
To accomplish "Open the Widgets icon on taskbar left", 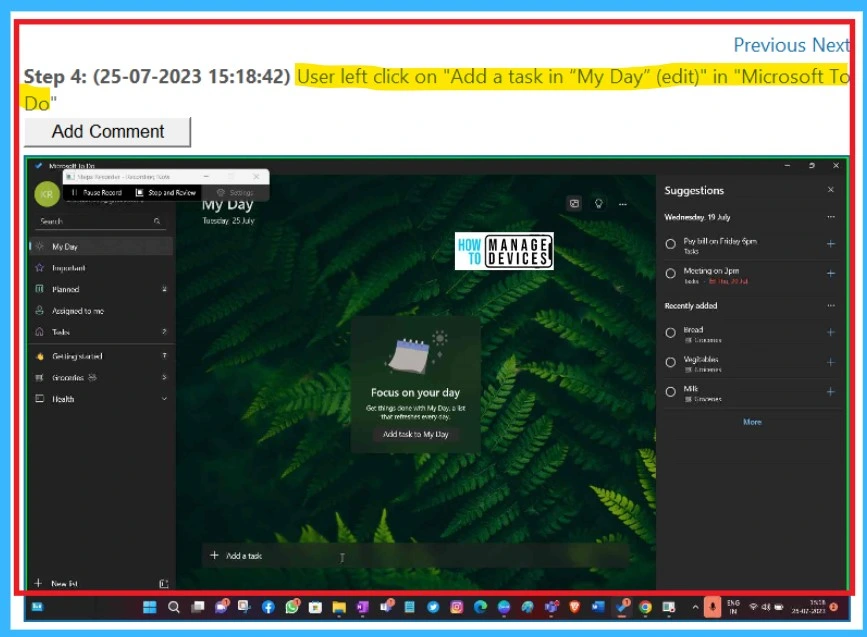I will coord(37,607).
